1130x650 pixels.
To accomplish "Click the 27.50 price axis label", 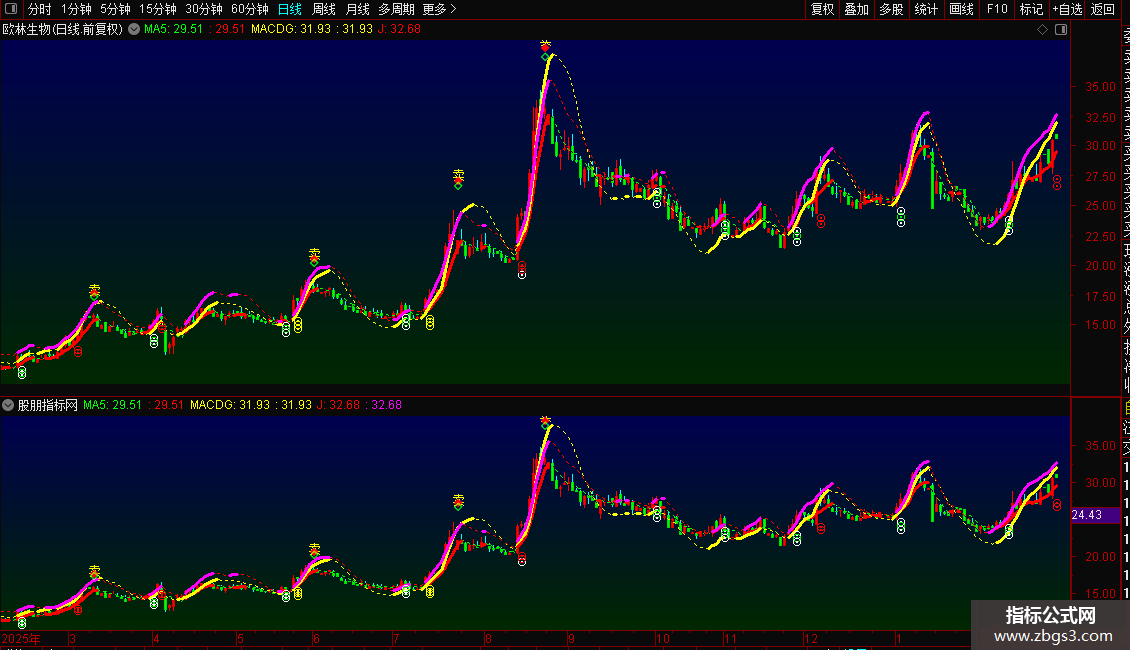I will pyautogui.click(x=1100, y=177).
